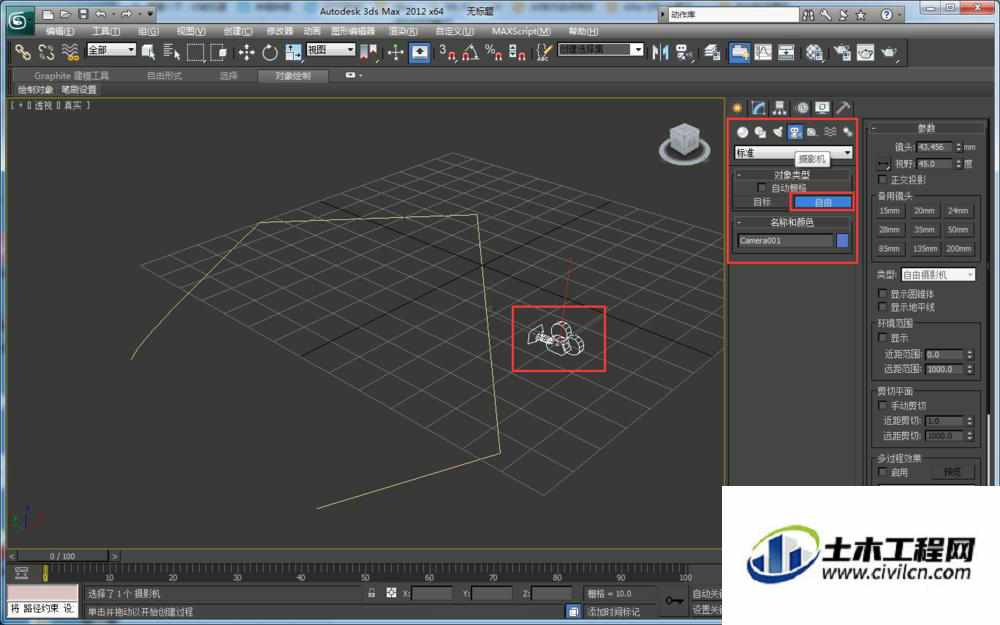
Task: Switch to the Utilities hammer panel
Action: point(843,108)
